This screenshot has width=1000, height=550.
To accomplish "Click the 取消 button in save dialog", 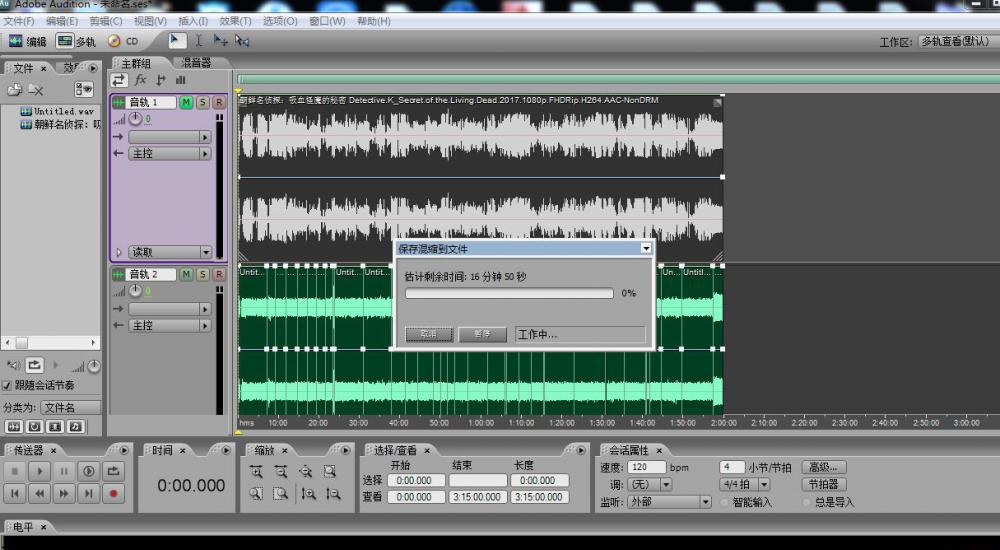I will pos(429,334).
